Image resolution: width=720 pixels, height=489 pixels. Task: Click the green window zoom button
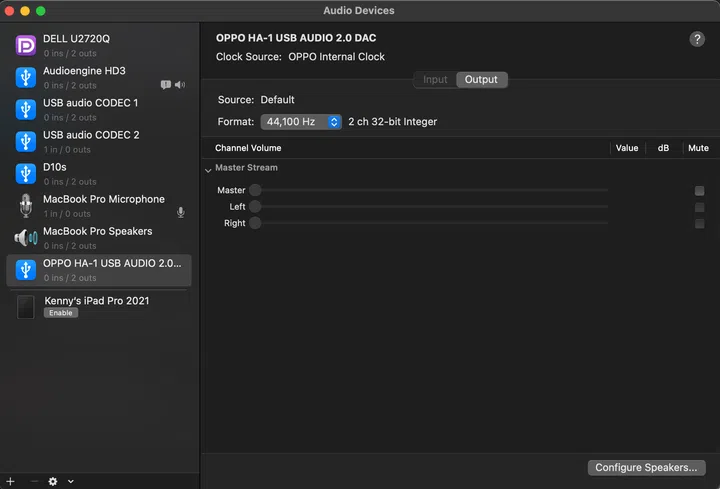coord(40,11)
